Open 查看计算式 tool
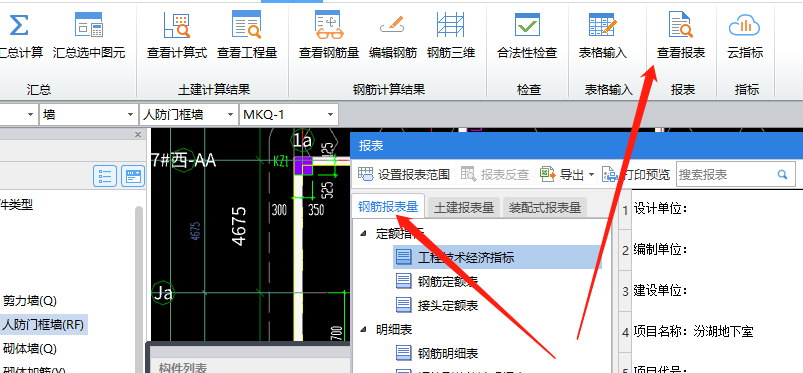This screenshot has width=803, height=373. [x=177, y=35]
